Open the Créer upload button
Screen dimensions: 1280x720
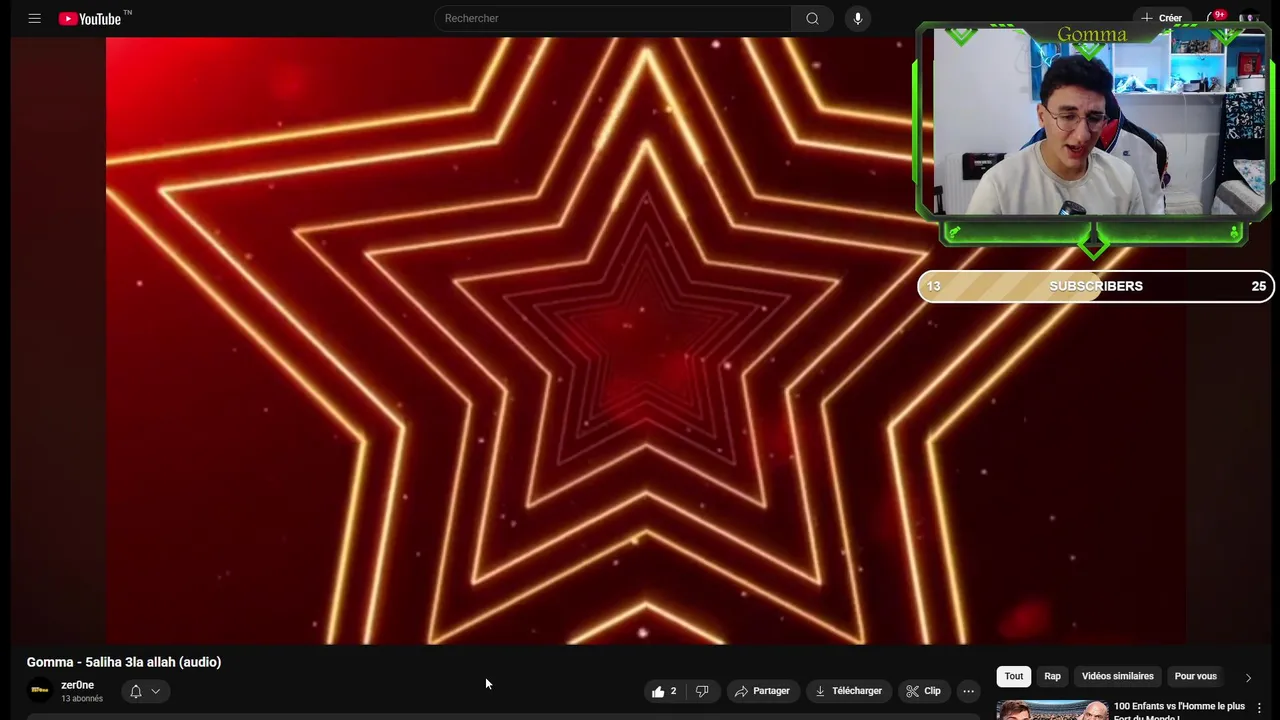pos(1162,18)
